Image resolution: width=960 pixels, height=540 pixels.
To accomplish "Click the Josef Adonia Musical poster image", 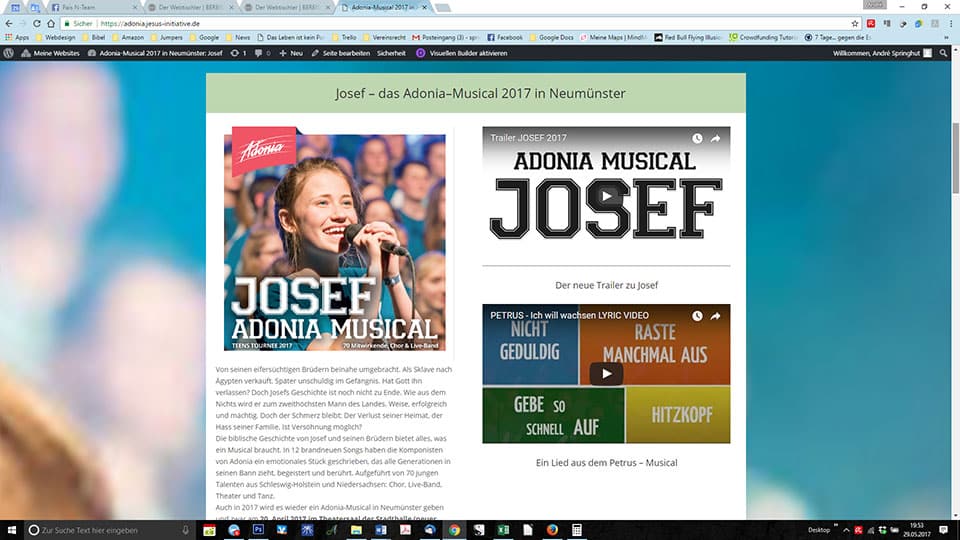I will [334, 239].
